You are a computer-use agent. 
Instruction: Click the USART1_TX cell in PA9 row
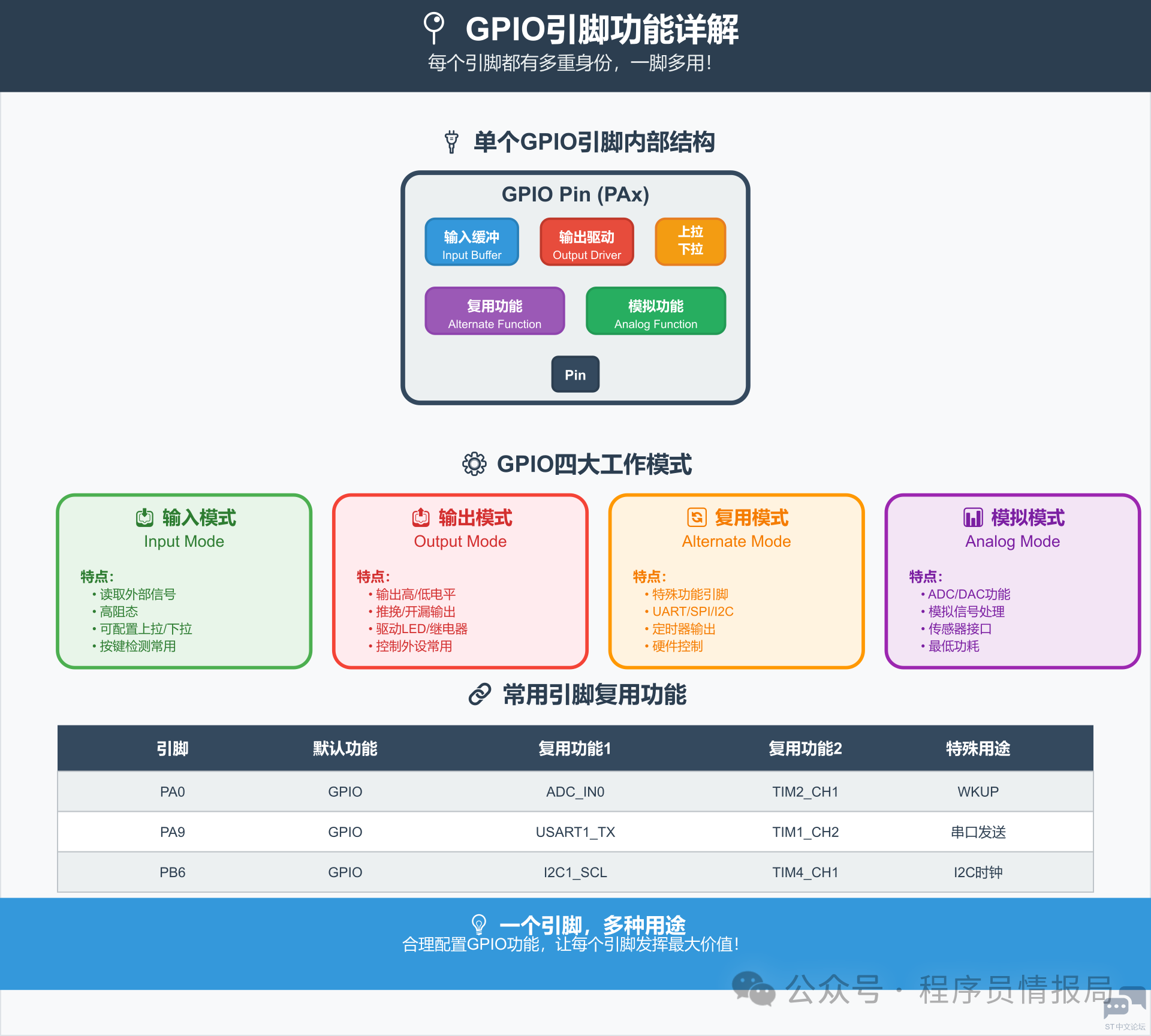[575, 832]
